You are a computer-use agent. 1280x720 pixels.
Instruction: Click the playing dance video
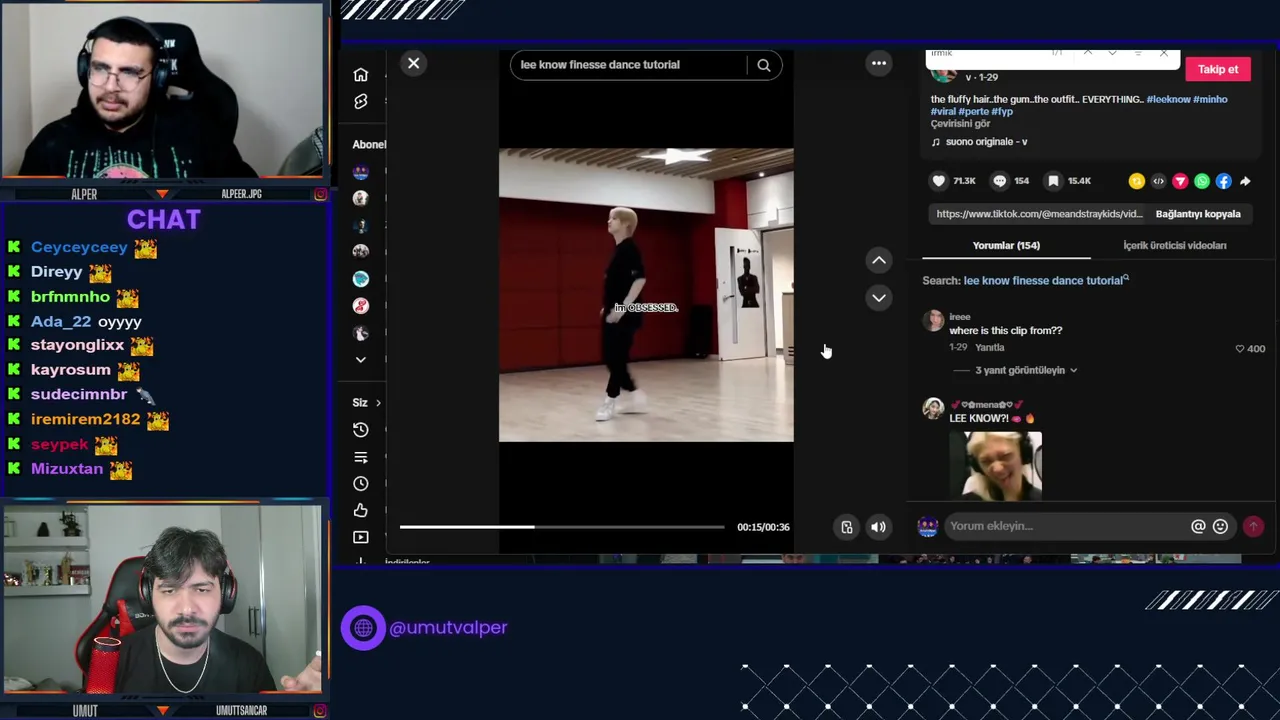click(646, 295)
